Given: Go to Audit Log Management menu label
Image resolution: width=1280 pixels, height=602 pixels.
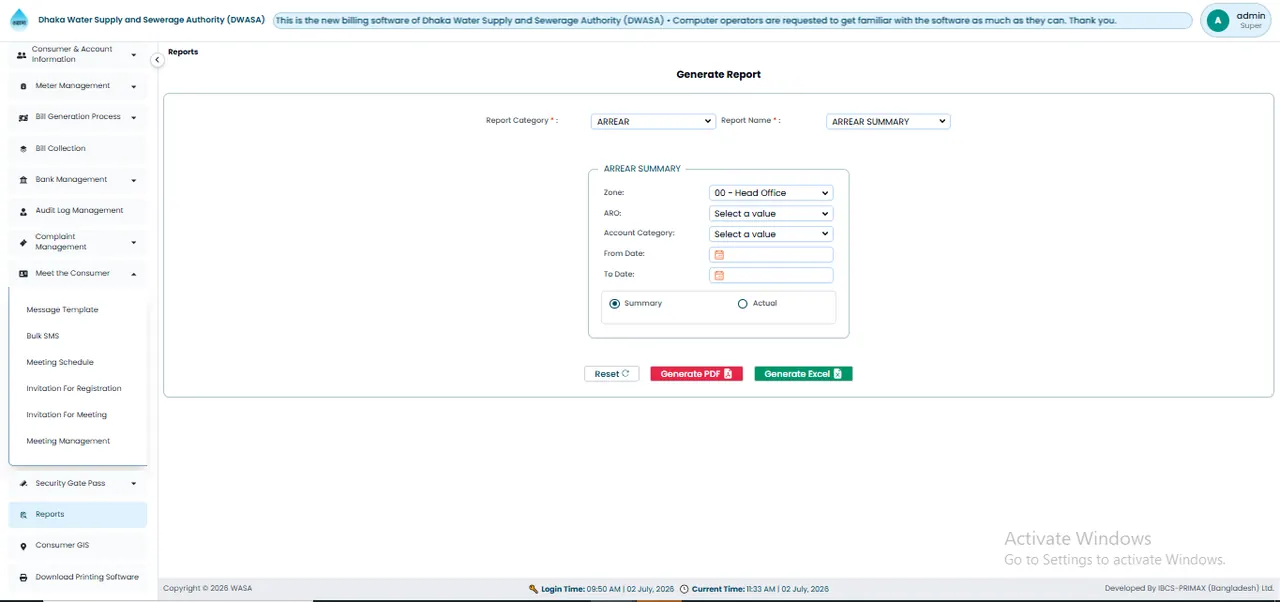Looking at the screenshot, I should pos(79,210).
